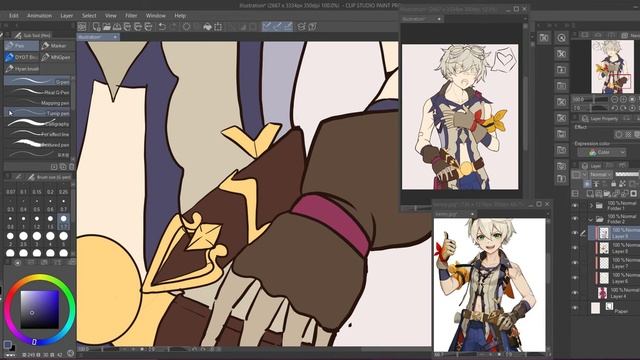
Task: Click the lock layer icon in Layer panel
Action: (x=613, y=184)
